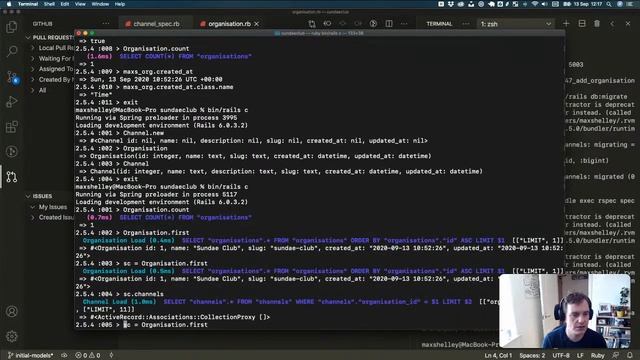Screen dimensions: 640x360
Task: Change indentation via Spaces: 2
Action: pos(532,356)
